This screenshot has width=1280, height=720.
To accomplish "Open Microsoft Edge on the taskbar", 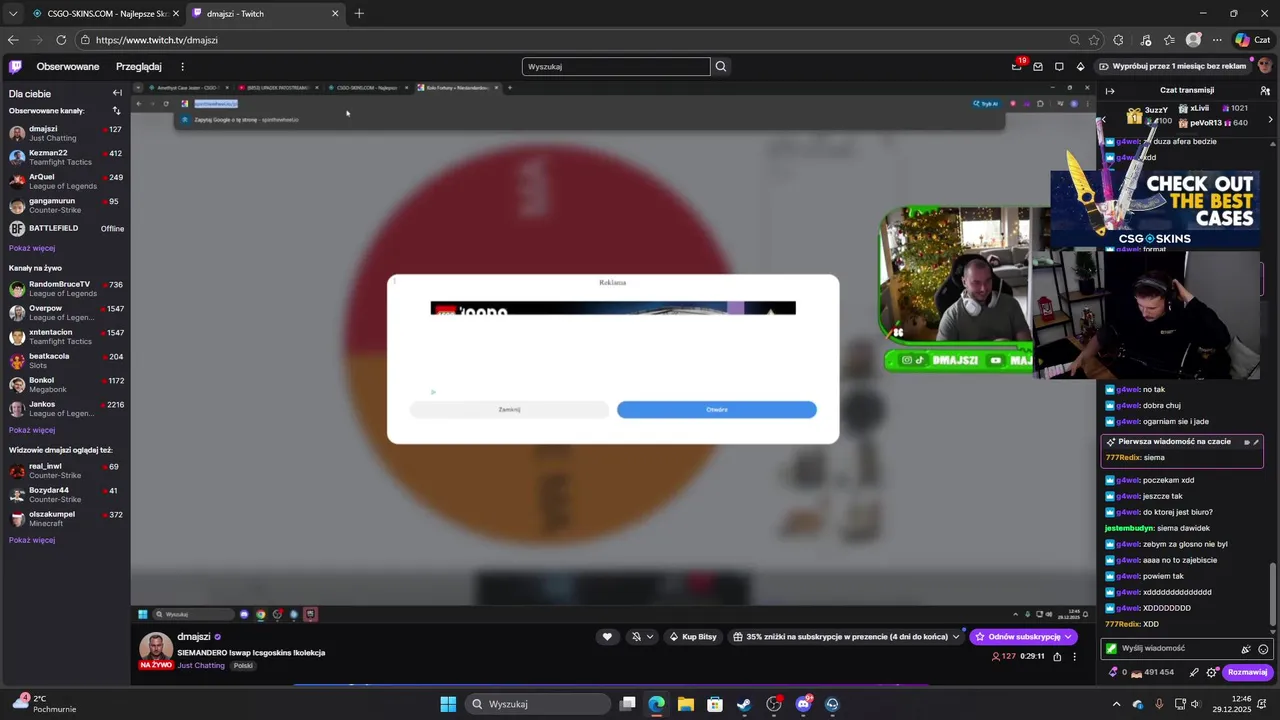I will coord(656,704).
